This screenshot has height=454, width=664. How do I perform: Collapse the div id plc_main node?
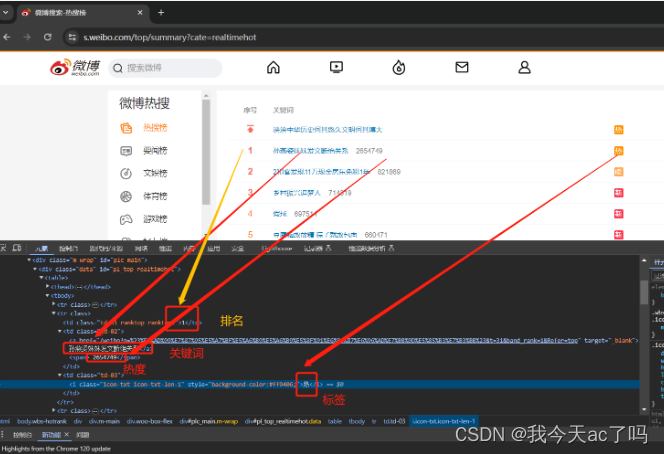tap(29, 260)
